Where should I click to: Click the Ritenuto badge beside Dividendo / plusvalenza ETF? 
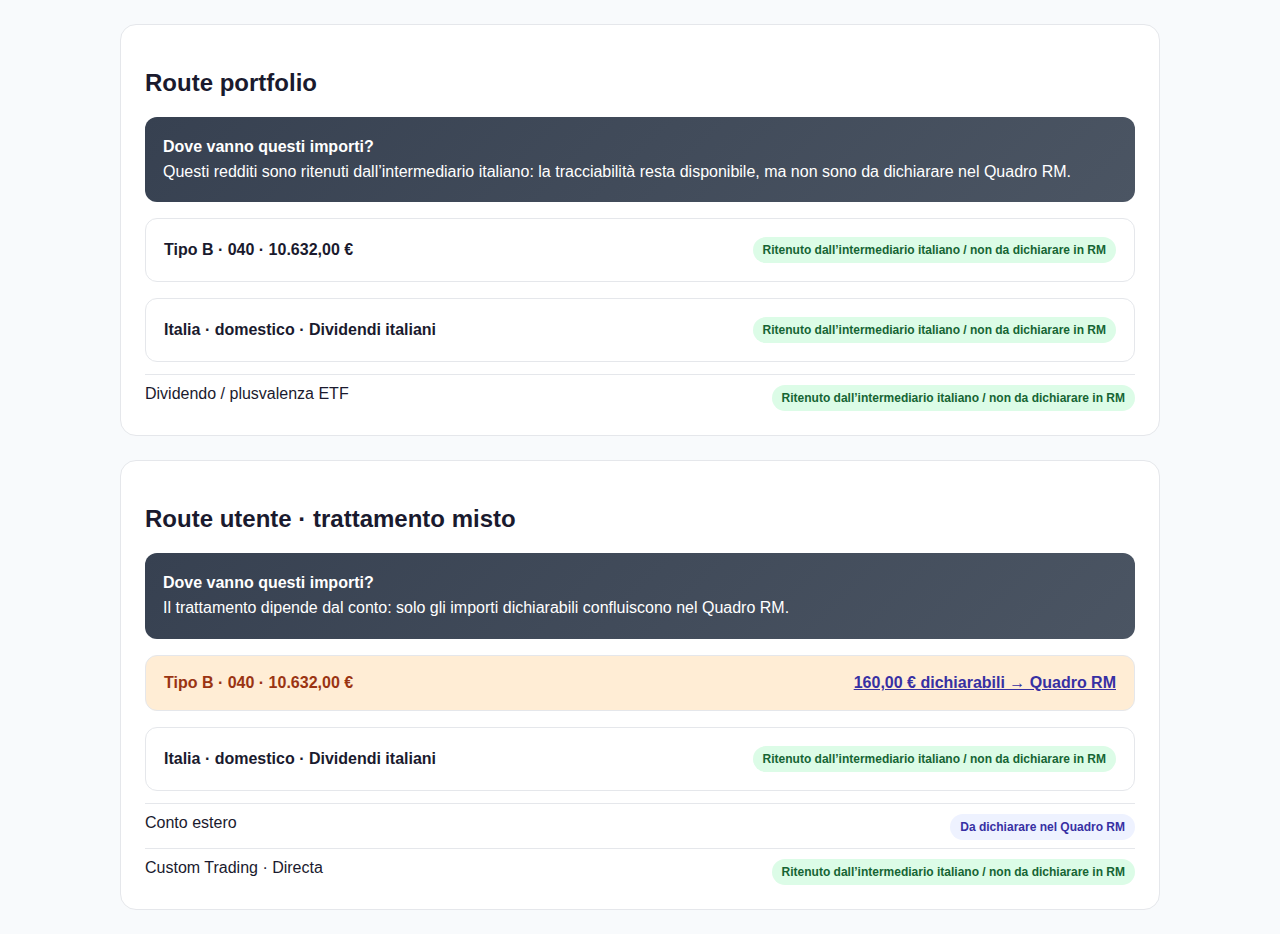pyautogui.click(x=953, y=398)
